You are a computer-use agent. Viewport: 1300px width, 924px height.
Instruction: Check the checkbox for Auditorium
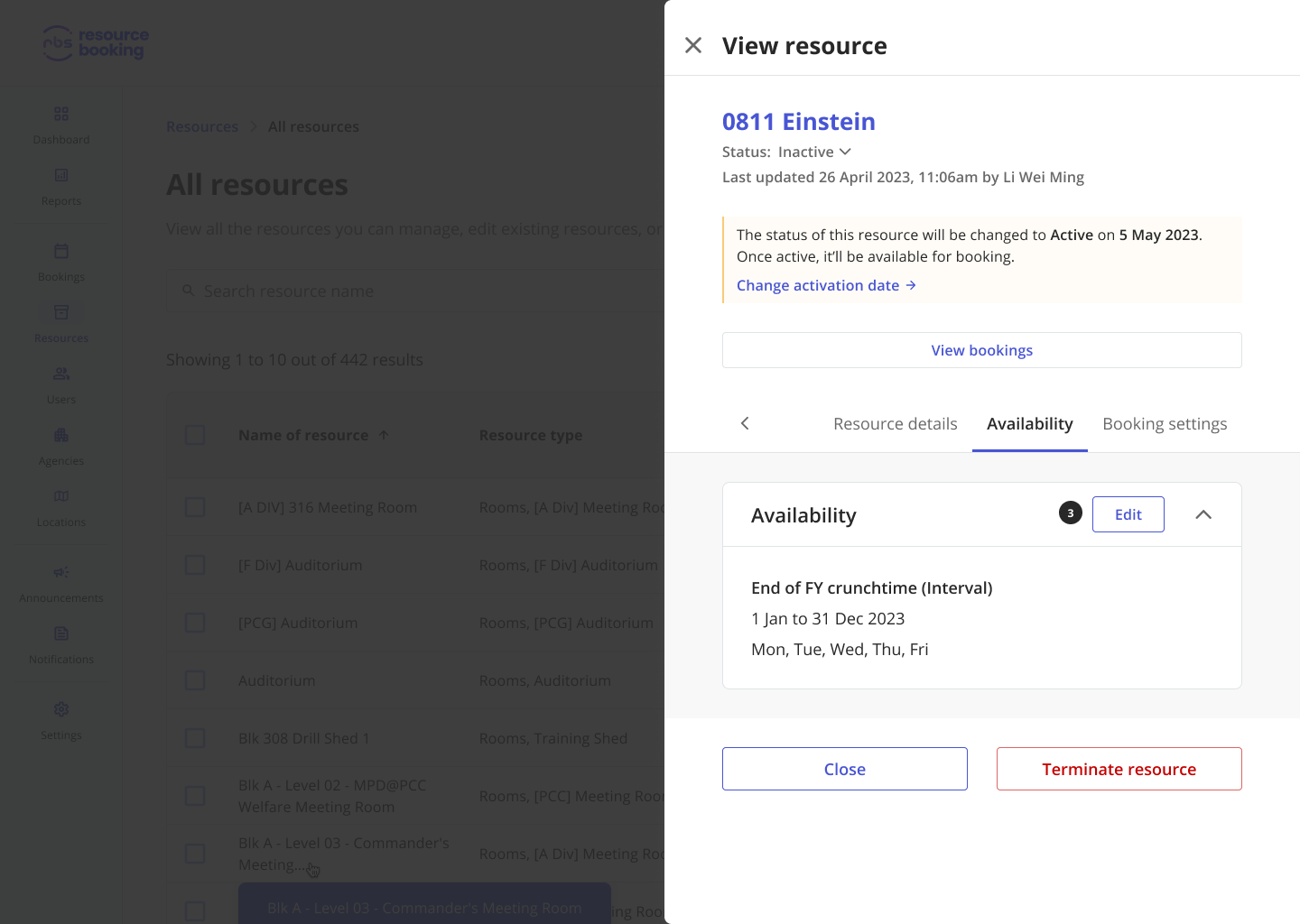(195, 680)
